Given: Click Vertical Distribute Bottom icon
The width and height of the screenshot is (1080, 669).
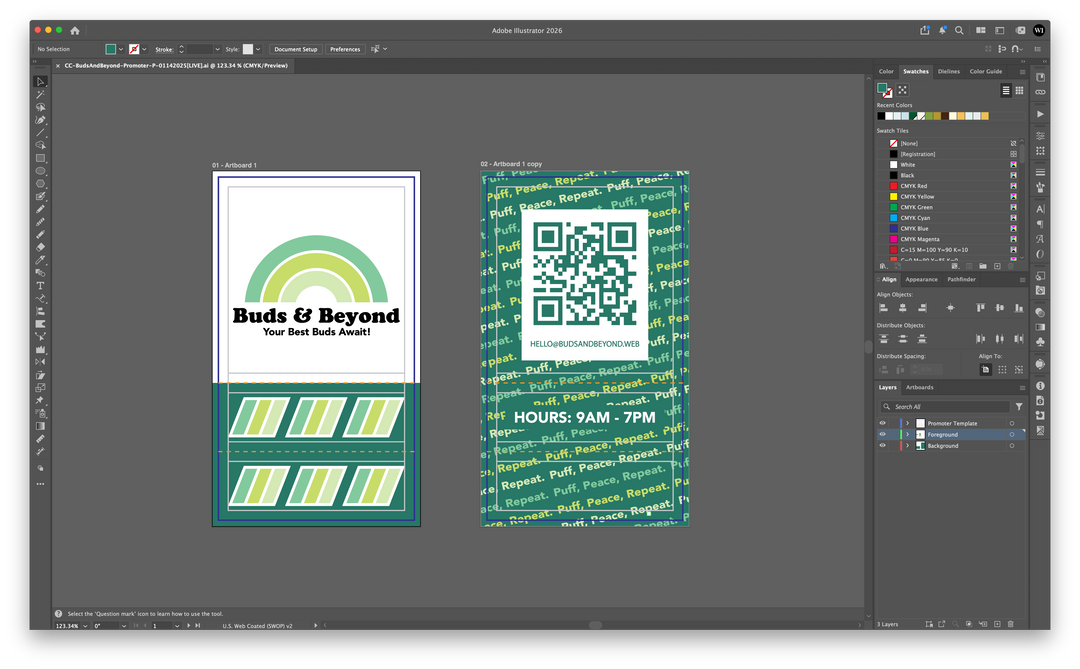Looking at the screenshot, I should click(922, 339).
